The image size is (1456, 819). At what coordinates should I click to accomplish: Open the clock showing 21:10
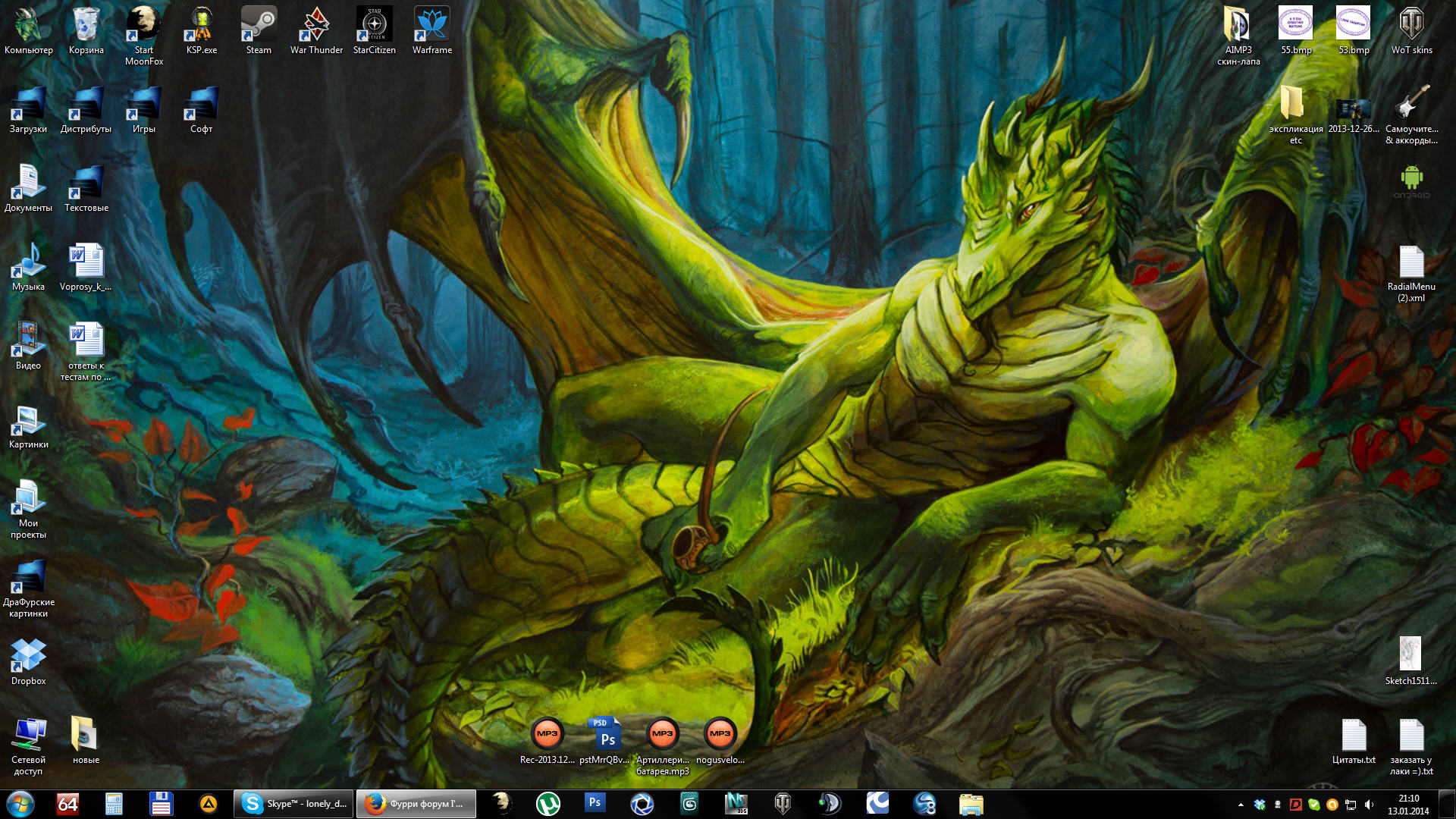1408,804
